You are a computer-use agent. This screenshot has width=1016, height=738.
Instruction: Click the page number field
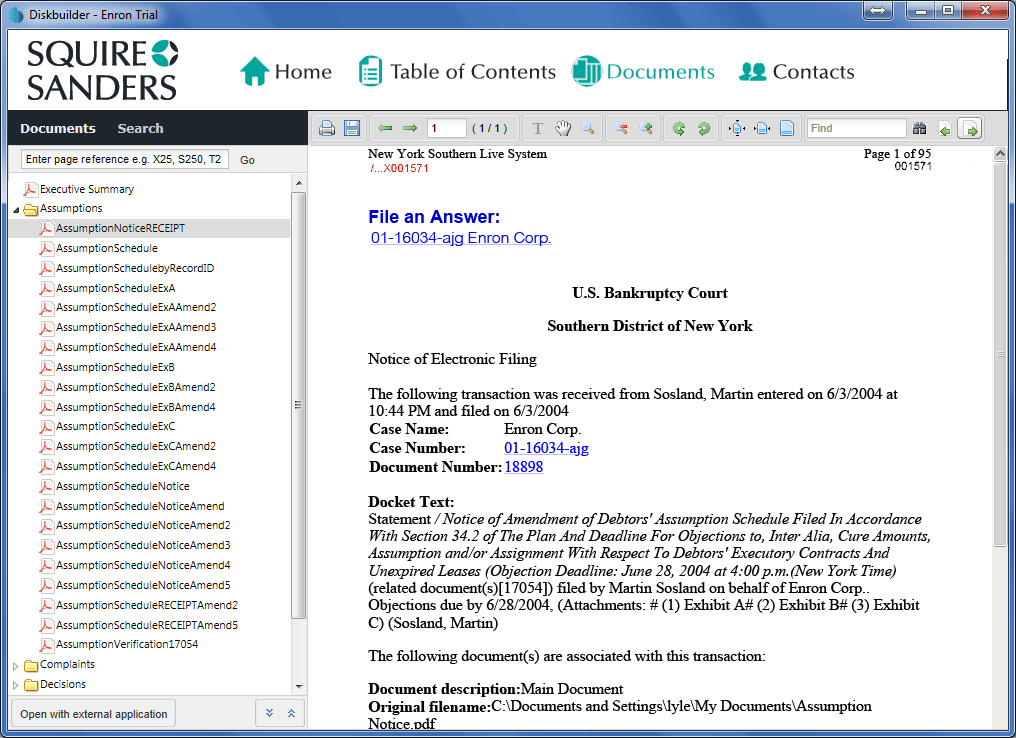(446, 128)
